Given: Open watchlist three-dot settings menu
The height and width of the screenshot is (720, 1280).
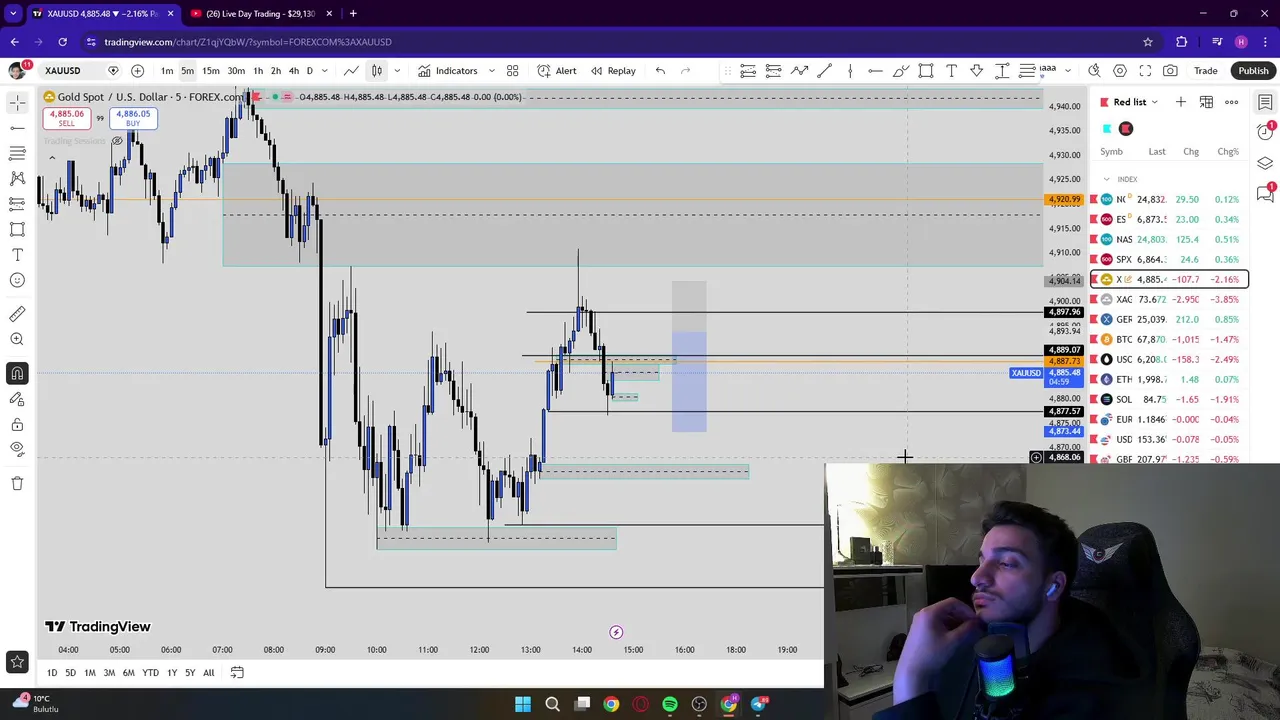Looking at the screenshot, I should coord(1232,102).
